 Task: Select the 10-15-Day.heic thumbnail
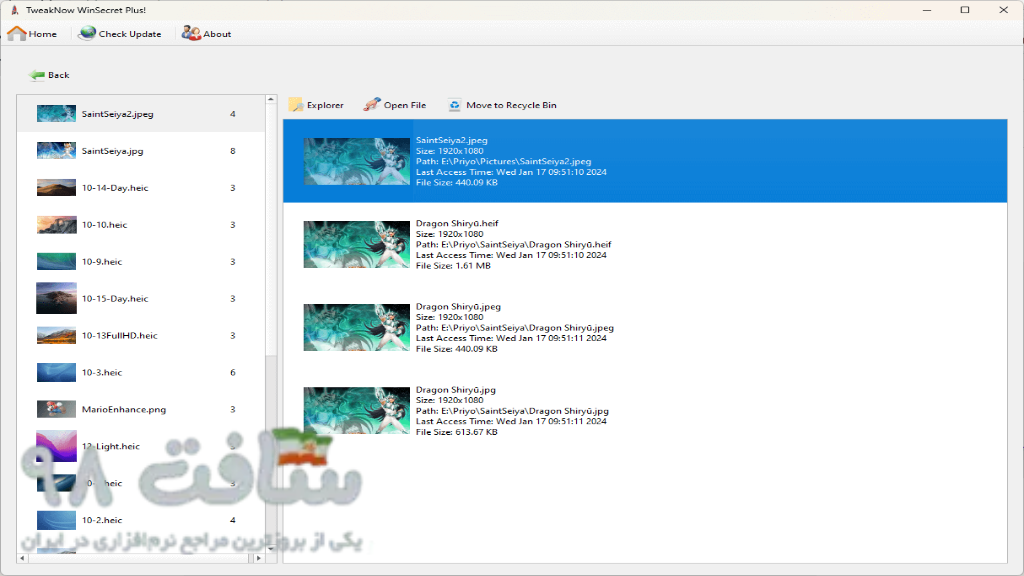click(x=56, y=298)
